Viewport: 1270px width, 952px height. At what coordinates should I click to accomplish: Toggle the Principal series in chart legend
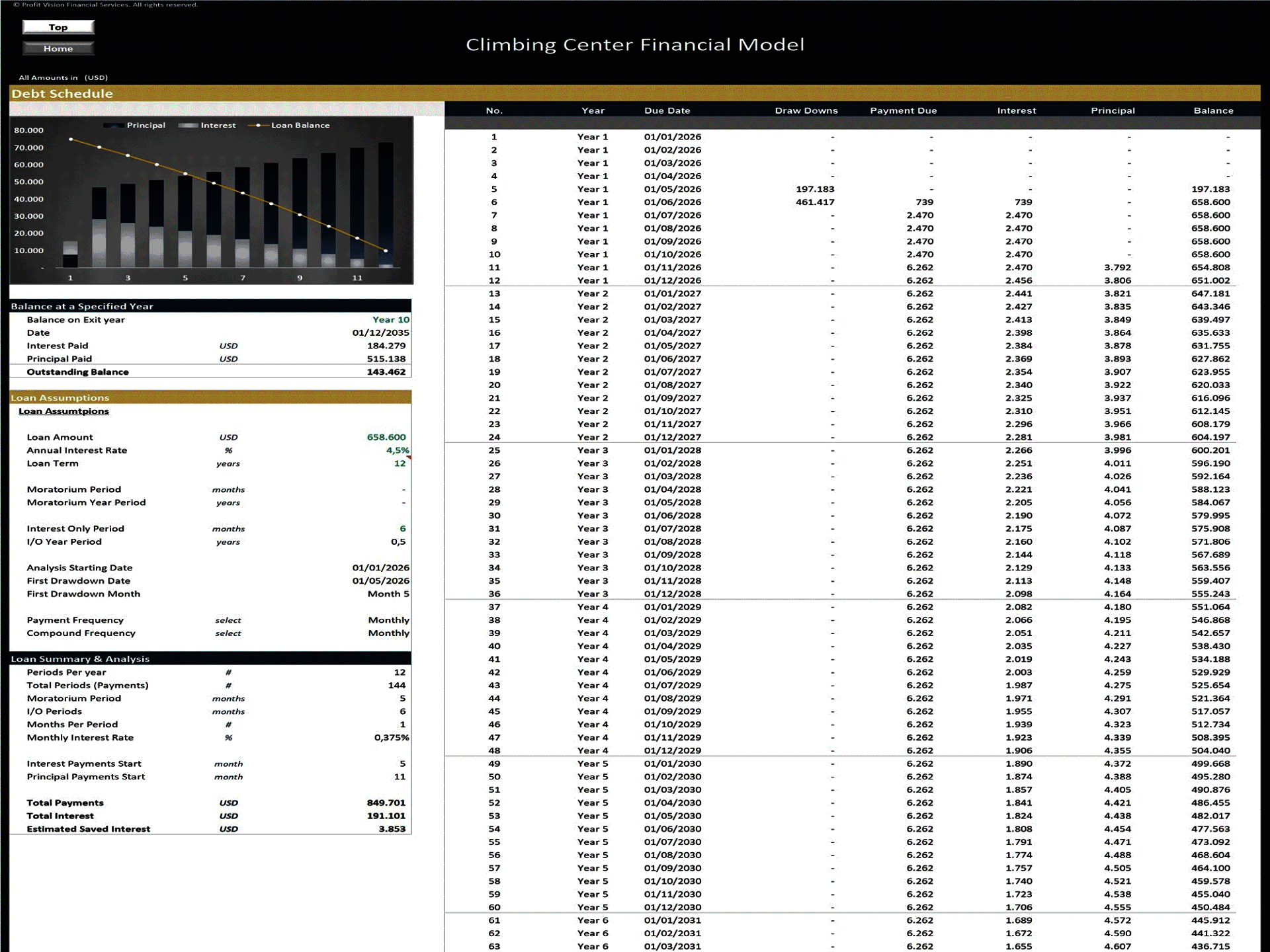(x=147, y=125)
